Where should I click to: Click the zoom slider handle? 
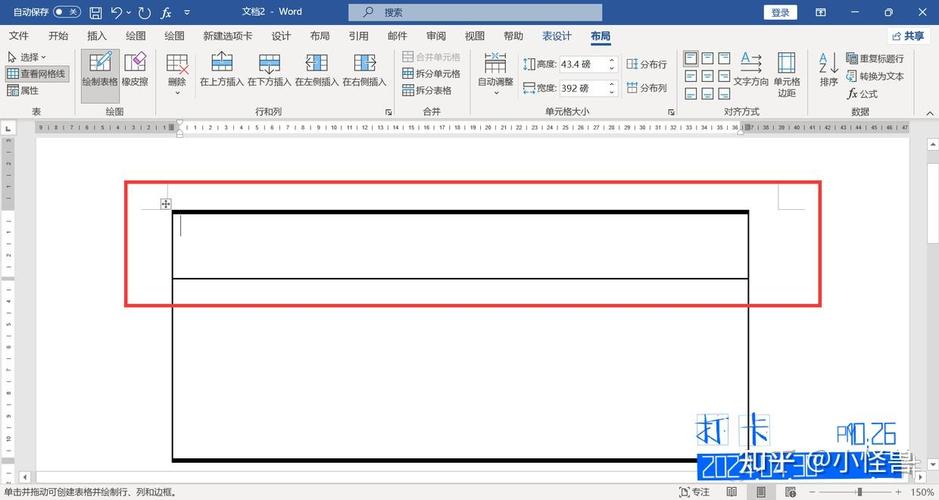859,492
